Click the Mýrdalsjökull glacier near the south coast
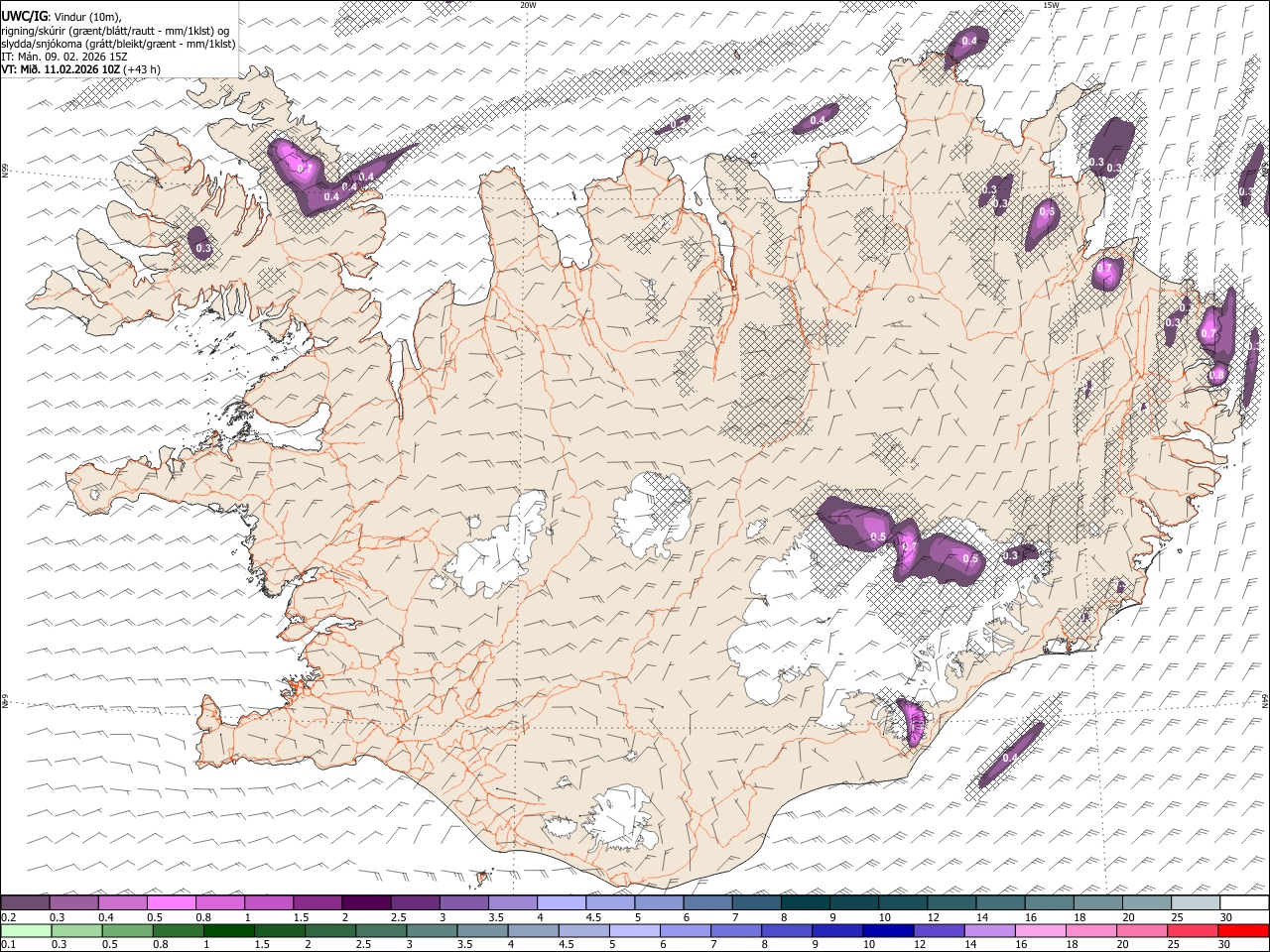Viewport: 1270px width, 952px height. point(620,818)
